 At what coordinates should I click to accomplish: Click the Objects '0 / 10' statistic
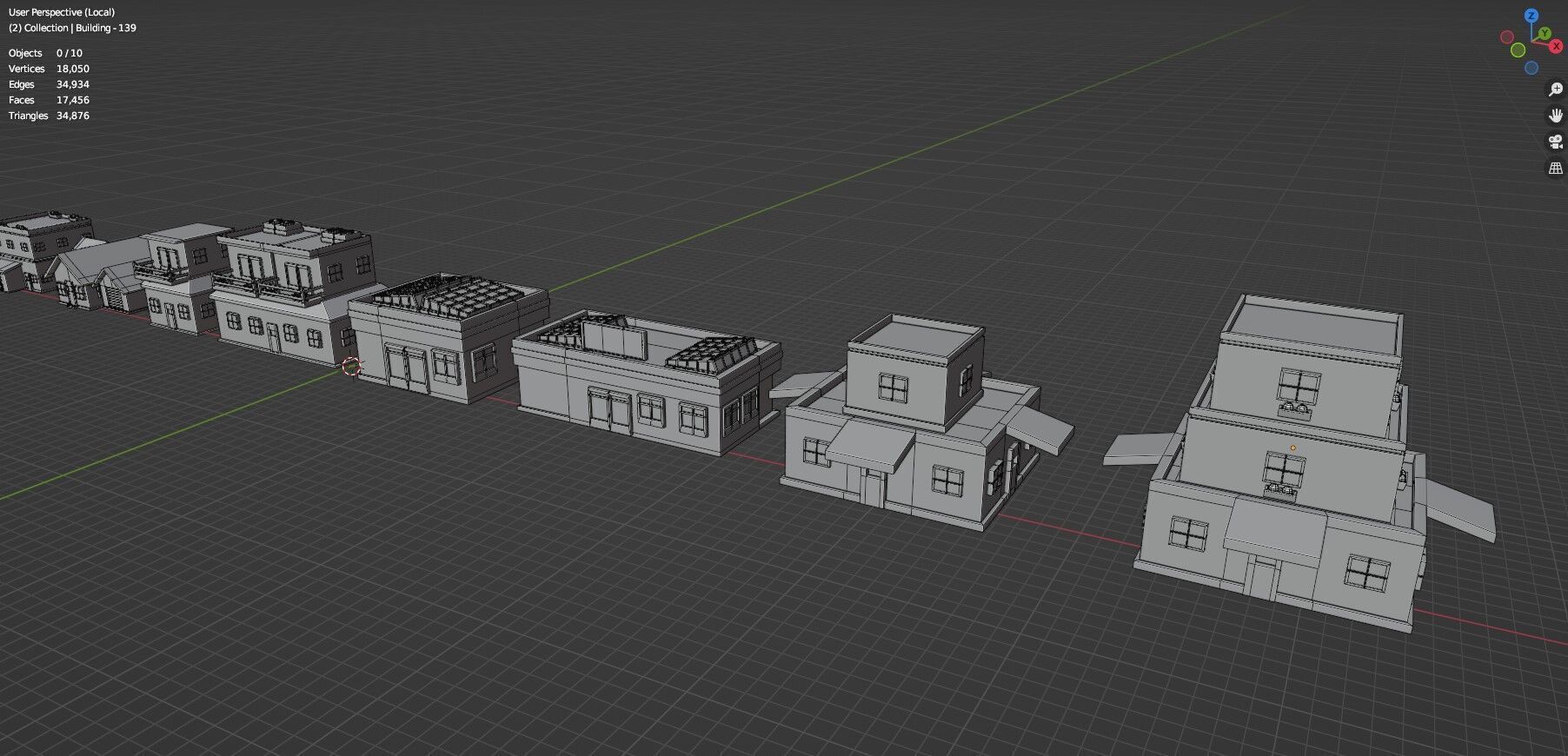[x=70, y=53]
